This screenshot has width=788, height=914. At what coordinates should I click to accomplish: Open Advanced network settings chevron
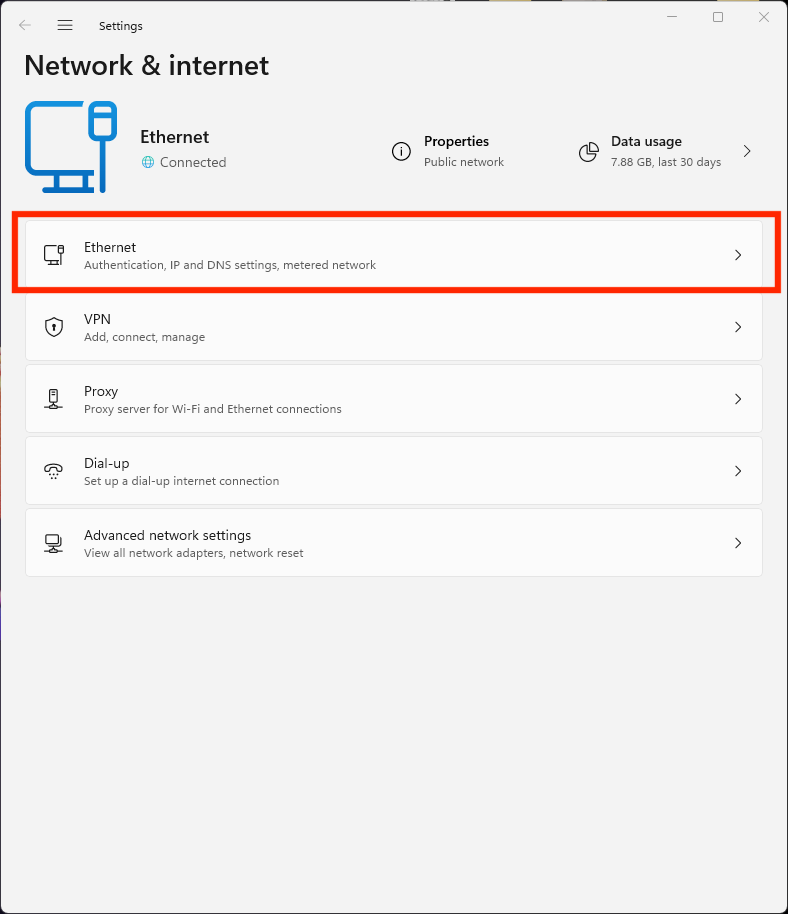(x=738, y=543)
